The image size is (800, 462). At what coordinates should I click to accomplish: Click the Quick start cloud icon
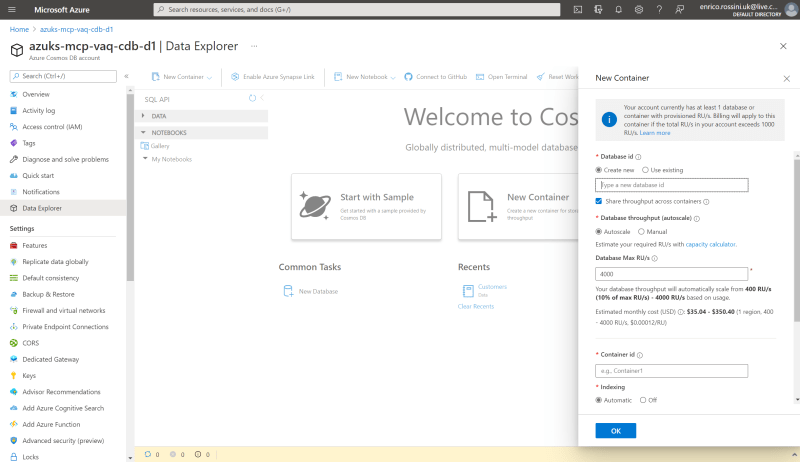coord(14,176)
